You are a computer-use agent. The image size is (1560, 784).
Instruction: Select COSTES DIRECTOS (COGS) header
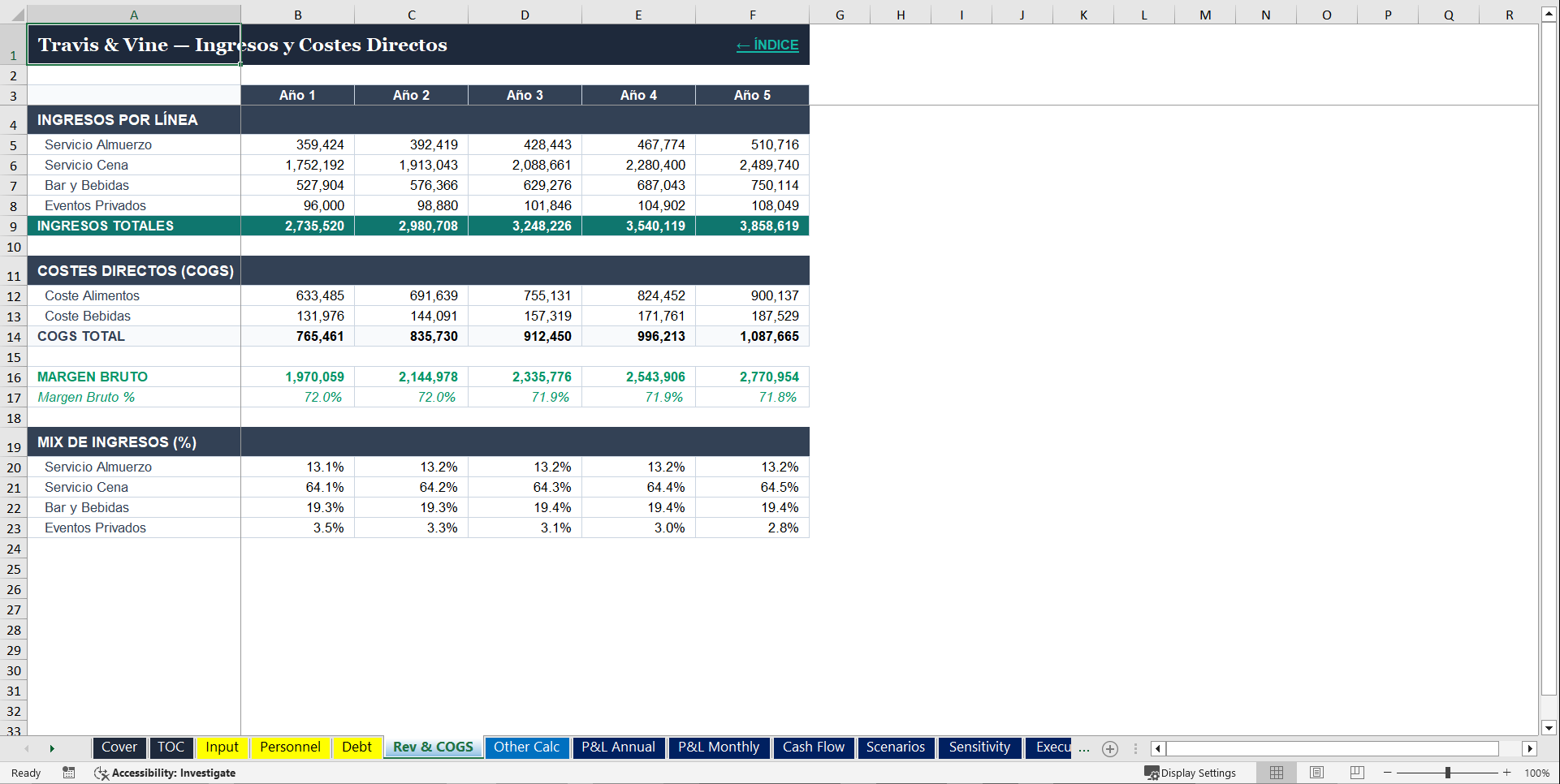coord(134,270)
